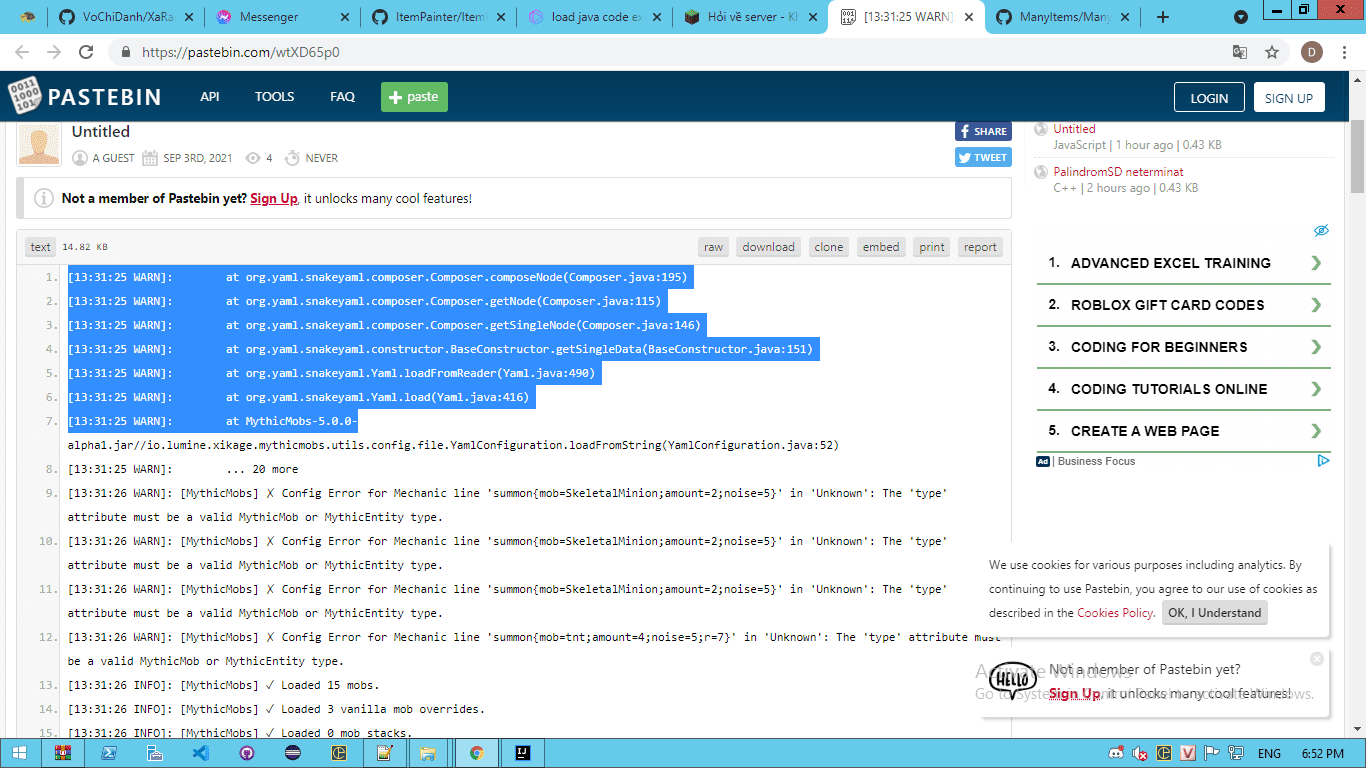Click the Twitter TWEET button

point(982,157)
